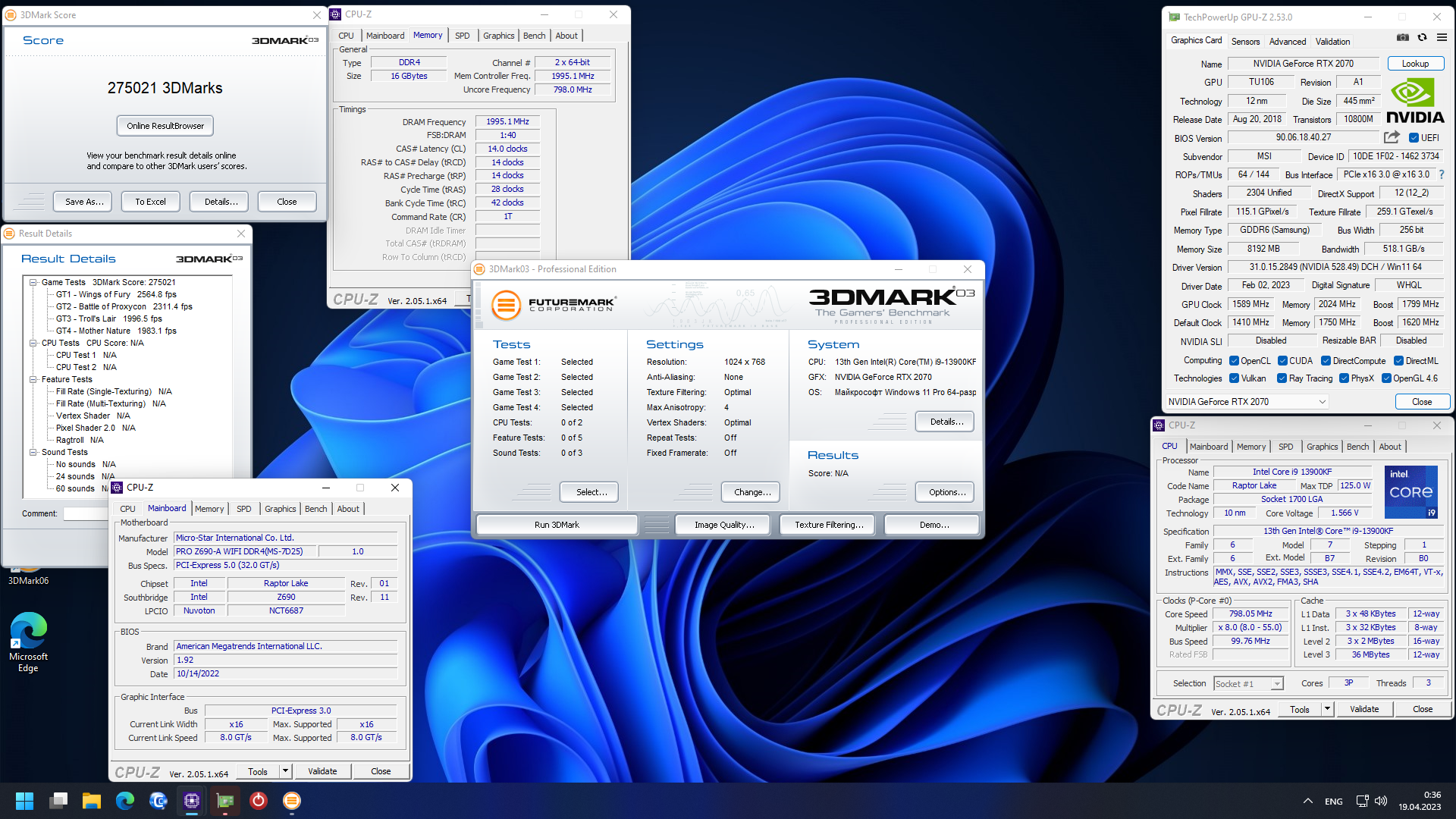Toggle the CUDA checkbox
Image resolution: width=1456 pixels, height=819 pixels.
pyautogui.click(x=1282, y=361)
